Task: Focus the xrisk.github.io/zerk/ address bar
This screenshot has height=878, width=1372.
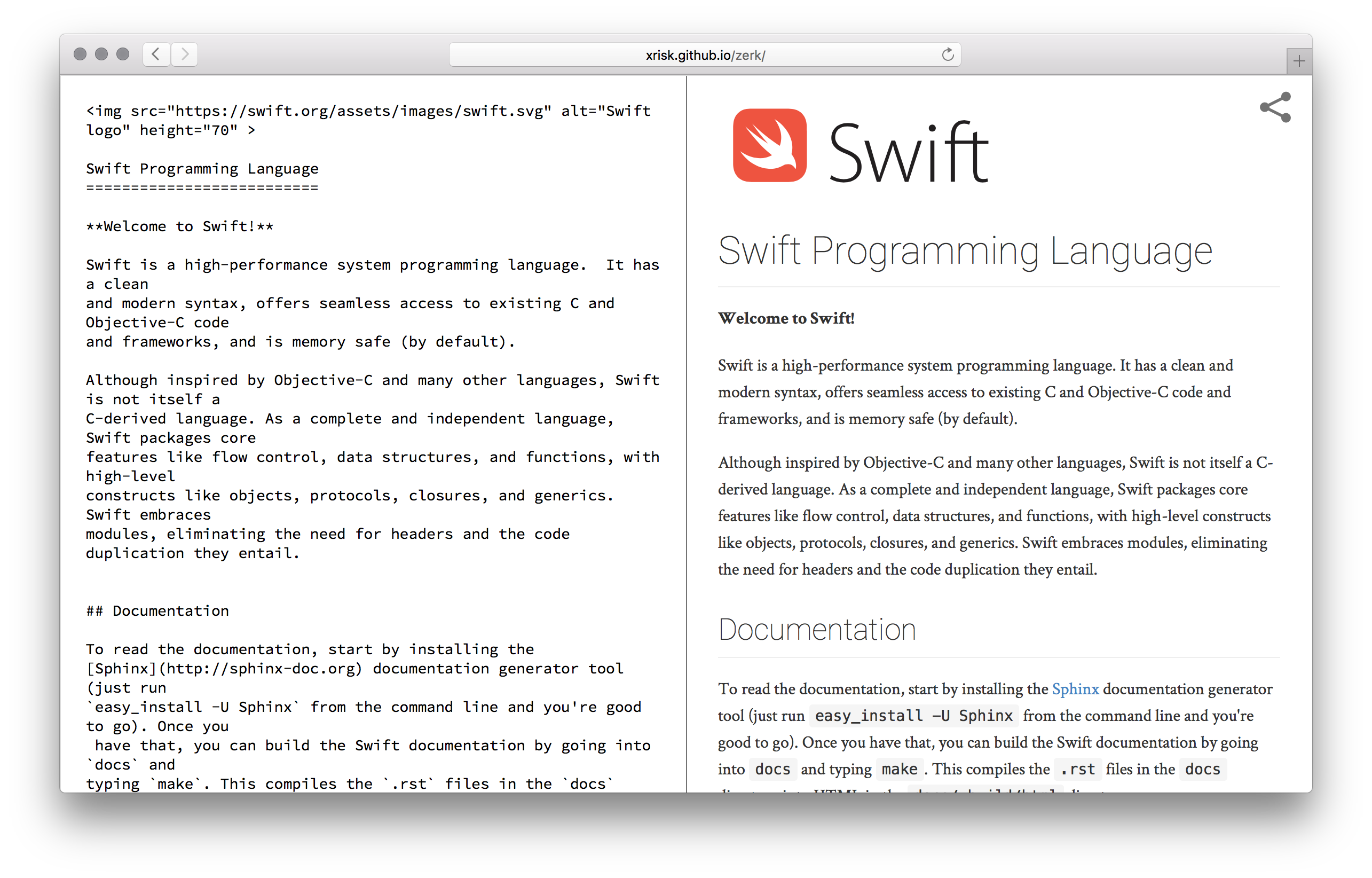Action: click(704, 56)
